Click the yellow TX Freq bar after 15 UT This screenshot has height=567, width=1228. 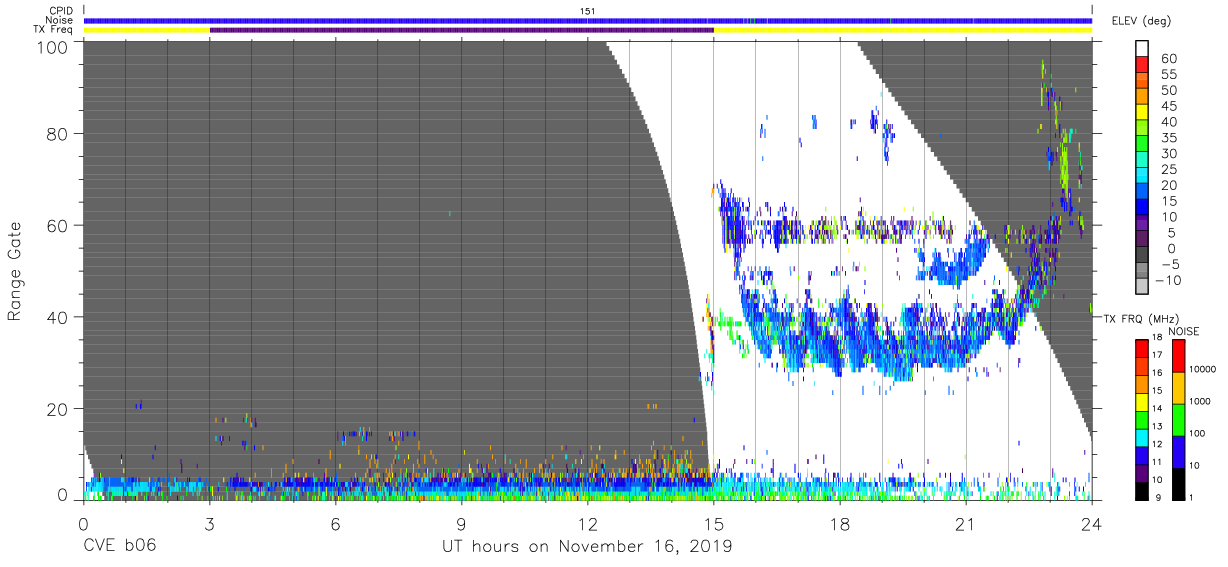[902, 30]
